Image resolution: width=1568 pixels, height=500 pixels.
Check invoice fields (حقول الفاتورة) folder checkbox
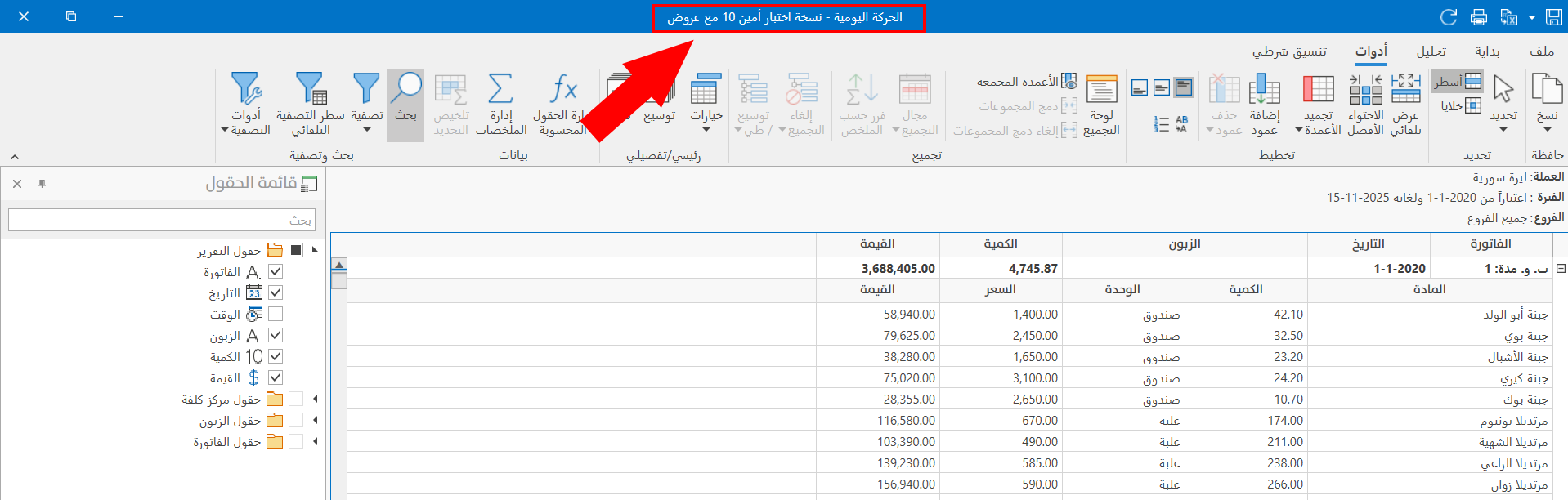coord(296,441)
